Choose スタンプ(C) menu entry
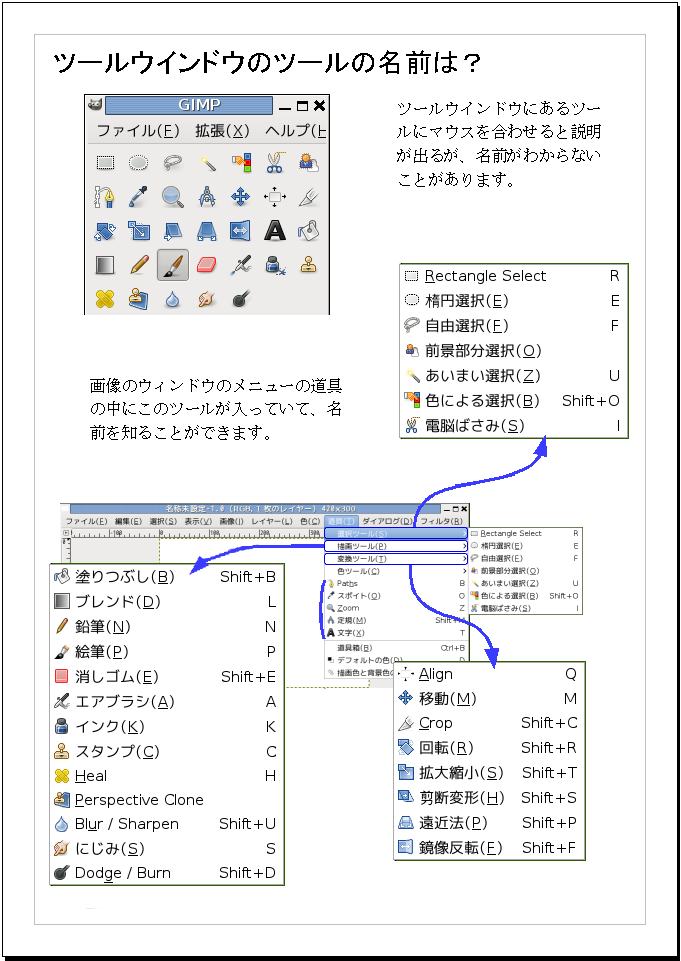 click(x=165, y=751)
